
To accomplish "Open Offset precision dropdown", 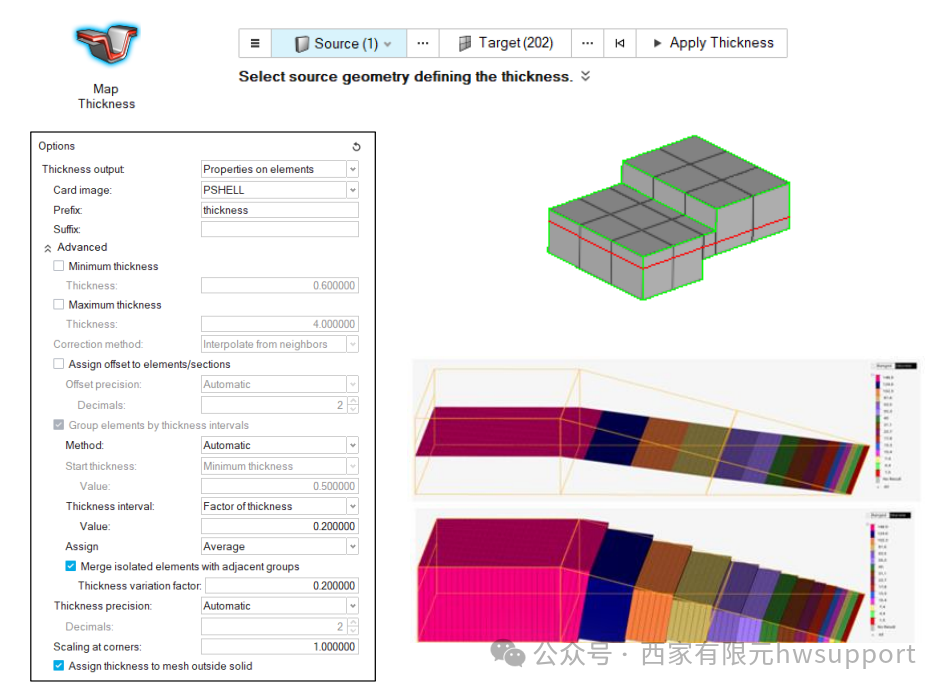I will coord(280,384).
